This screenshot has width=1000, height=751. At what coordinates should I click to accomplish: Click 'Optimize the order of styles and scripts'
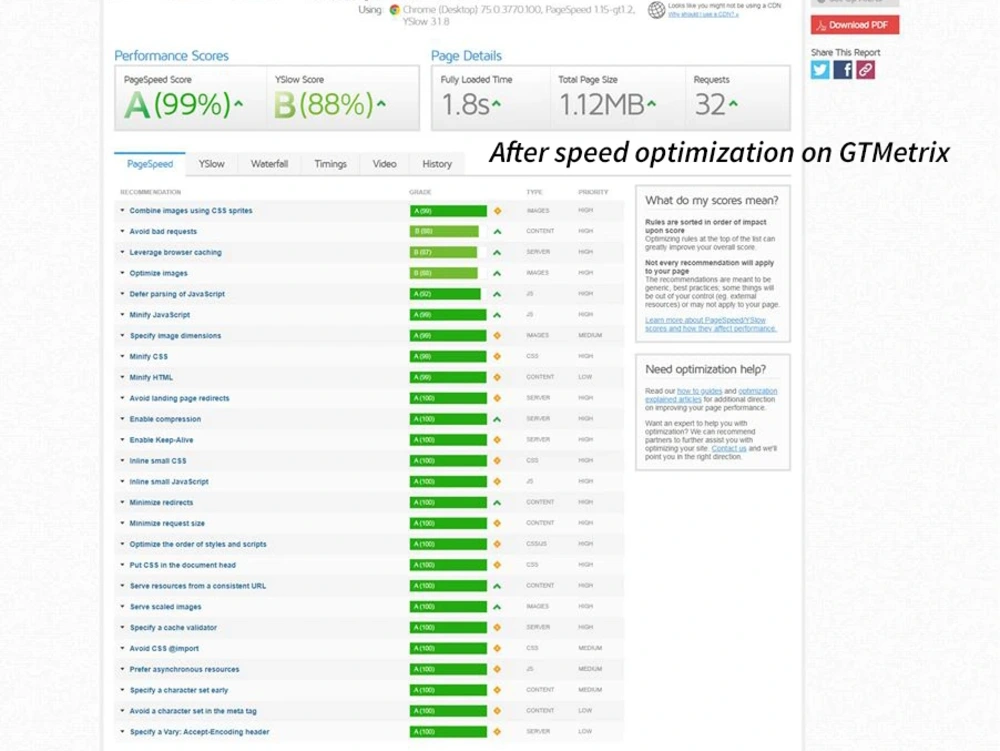click(x=198, y=544)
